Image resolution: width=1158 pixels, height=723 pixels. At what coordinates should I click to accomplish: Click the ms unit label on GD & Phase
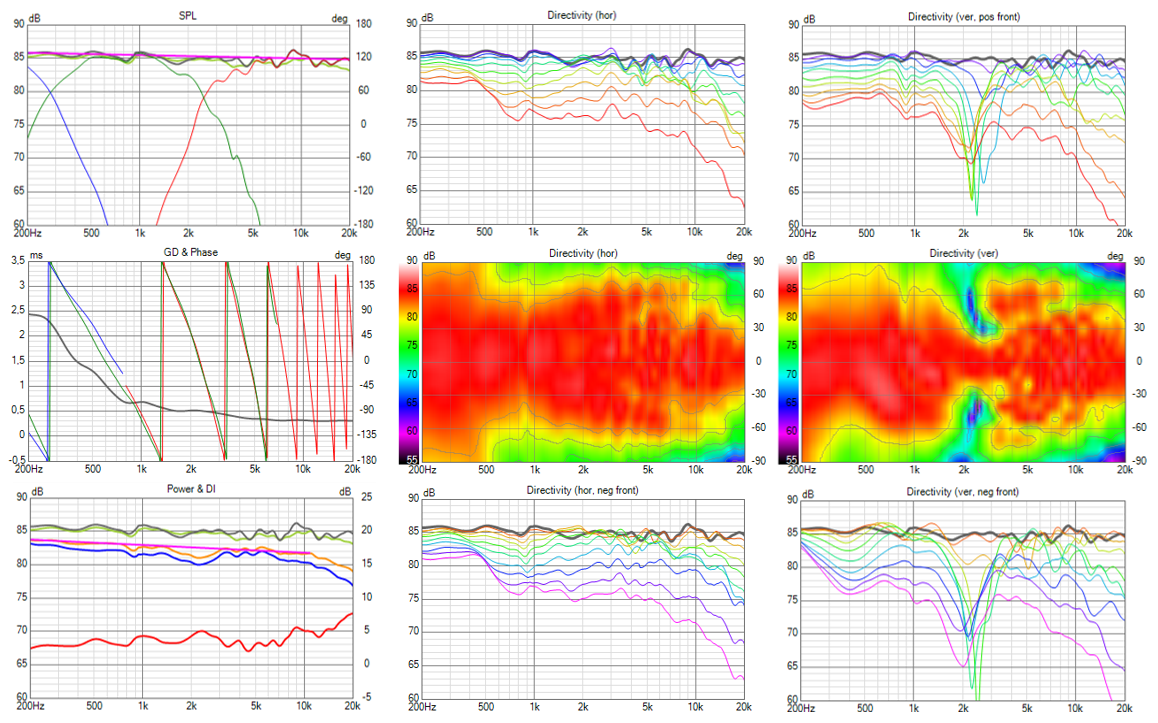click(x=36, y=254)
